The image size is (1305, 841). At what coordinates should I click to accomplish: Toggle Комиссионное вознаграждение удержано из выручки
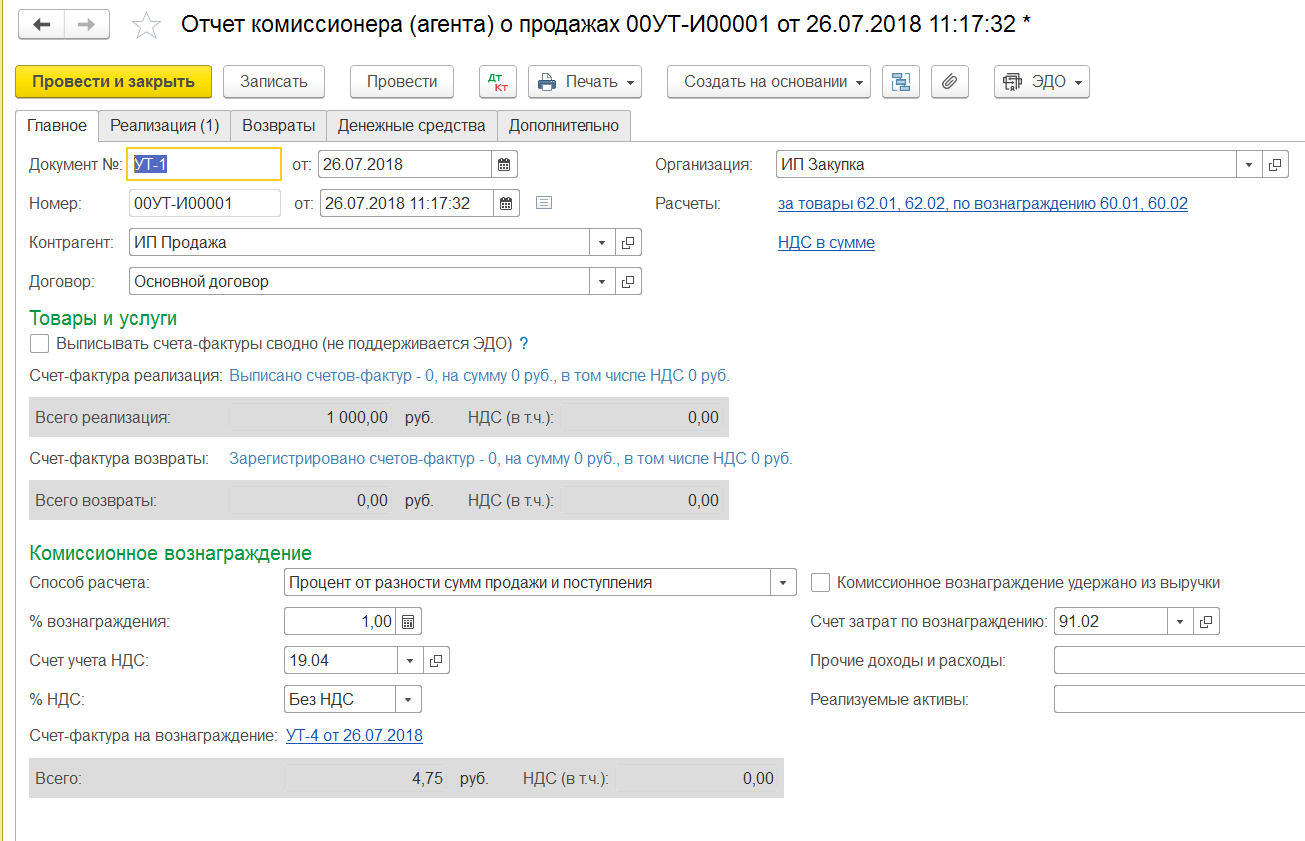[821, 583]
